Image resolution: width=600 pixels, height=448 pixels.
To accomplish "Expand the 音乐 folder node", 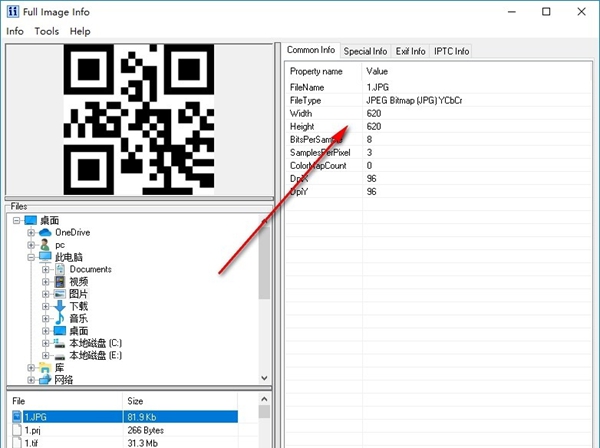I will click(46, 319).
